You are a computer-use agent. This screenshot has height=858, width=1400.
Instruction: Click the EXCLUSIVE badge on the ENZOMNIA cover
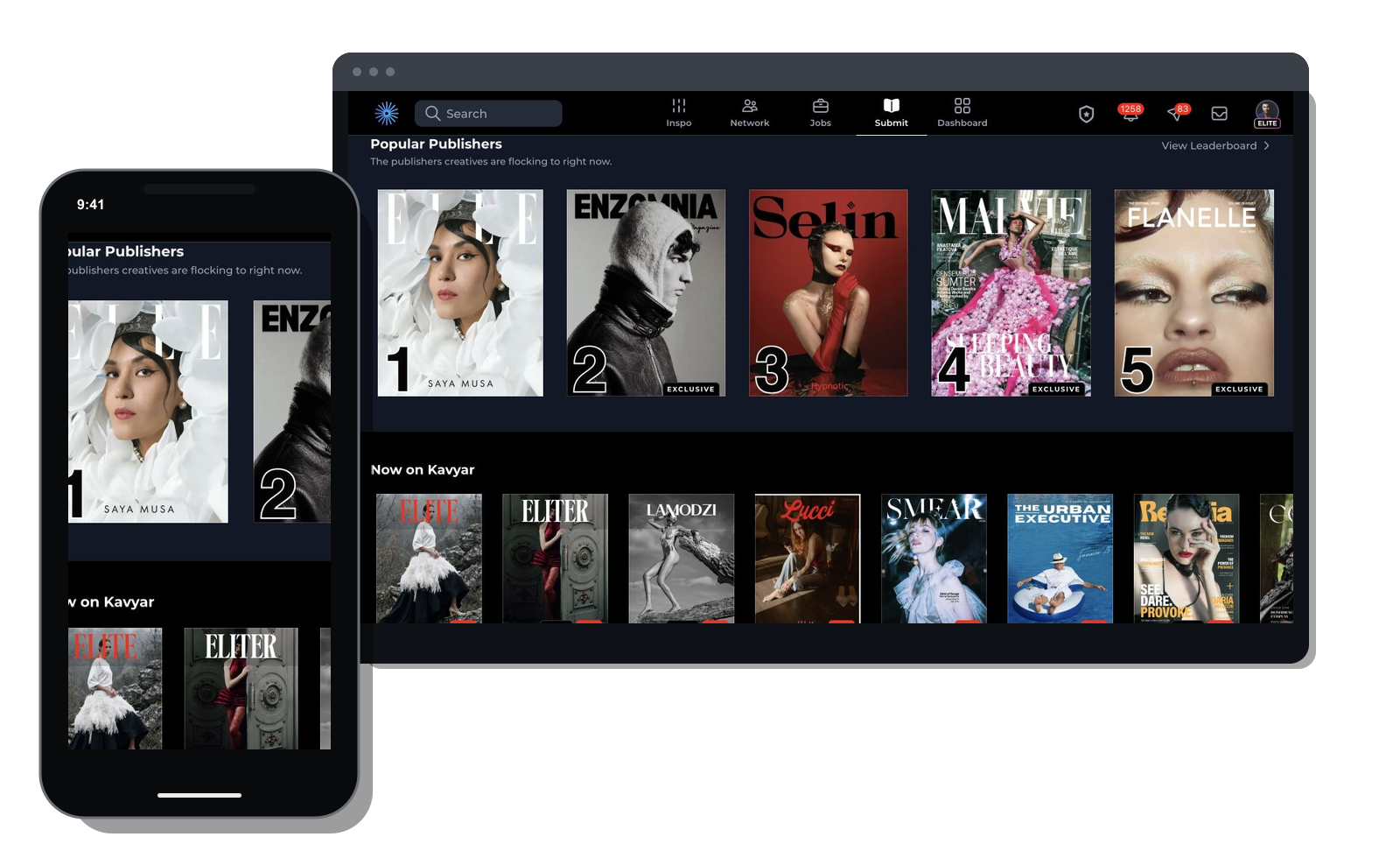(690, 389)
